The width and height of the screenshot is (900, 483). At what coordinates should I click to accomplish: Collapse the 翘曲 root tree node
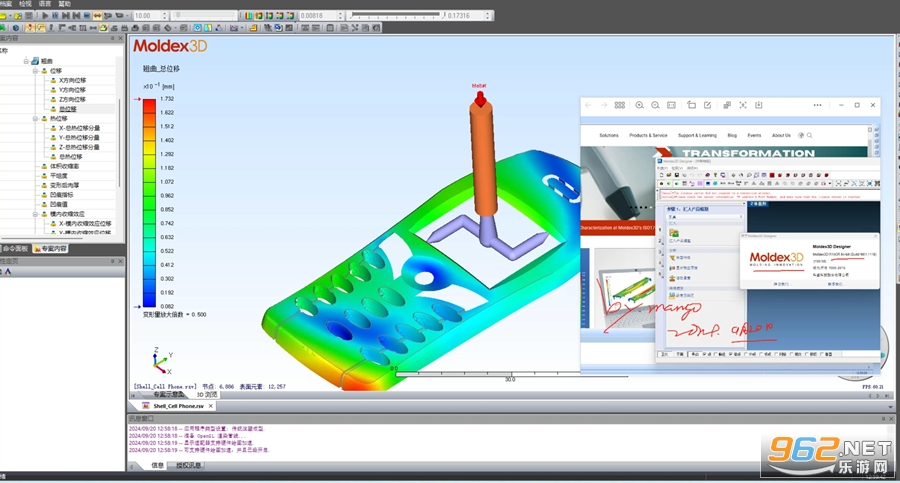click(26, 61)
